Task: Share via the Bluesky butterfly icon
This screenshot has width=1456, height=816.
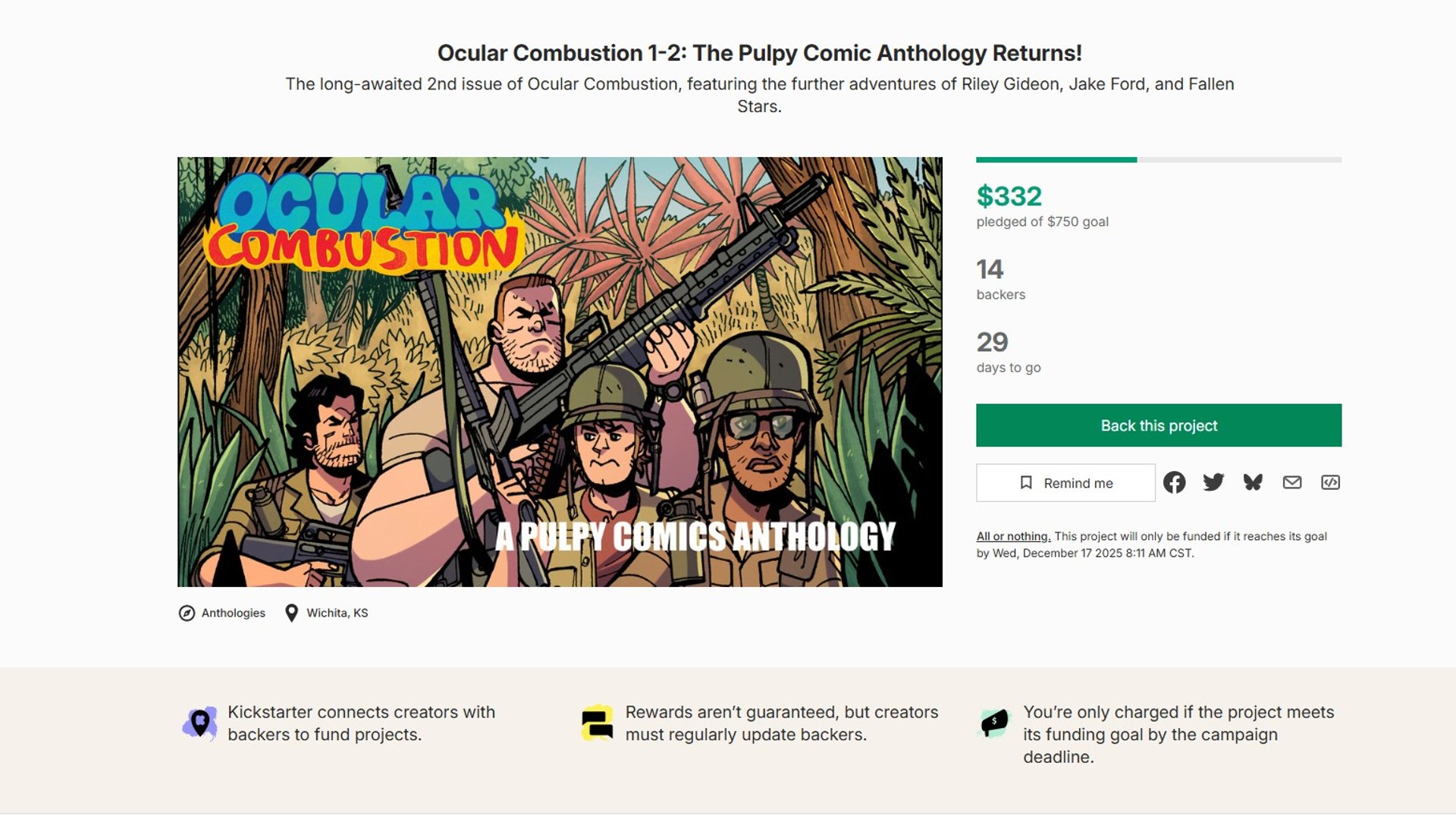Action: click(x=1253, y=482)
